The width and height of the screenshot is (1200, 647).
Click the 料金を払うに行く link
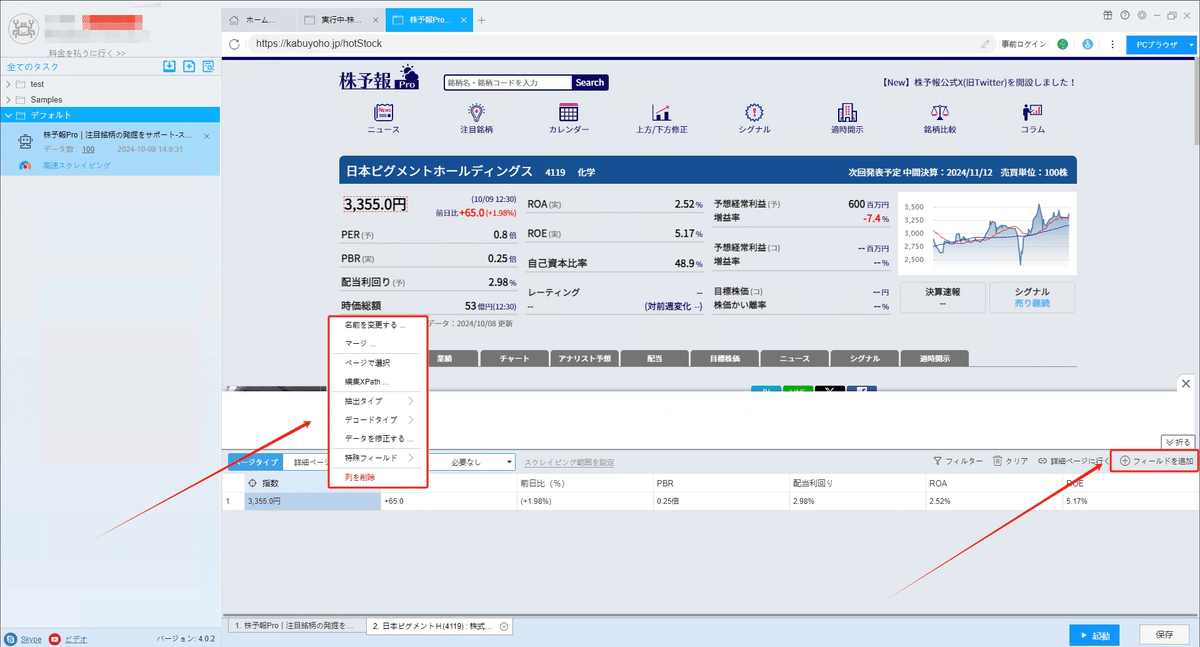click(x=87, y=53)
